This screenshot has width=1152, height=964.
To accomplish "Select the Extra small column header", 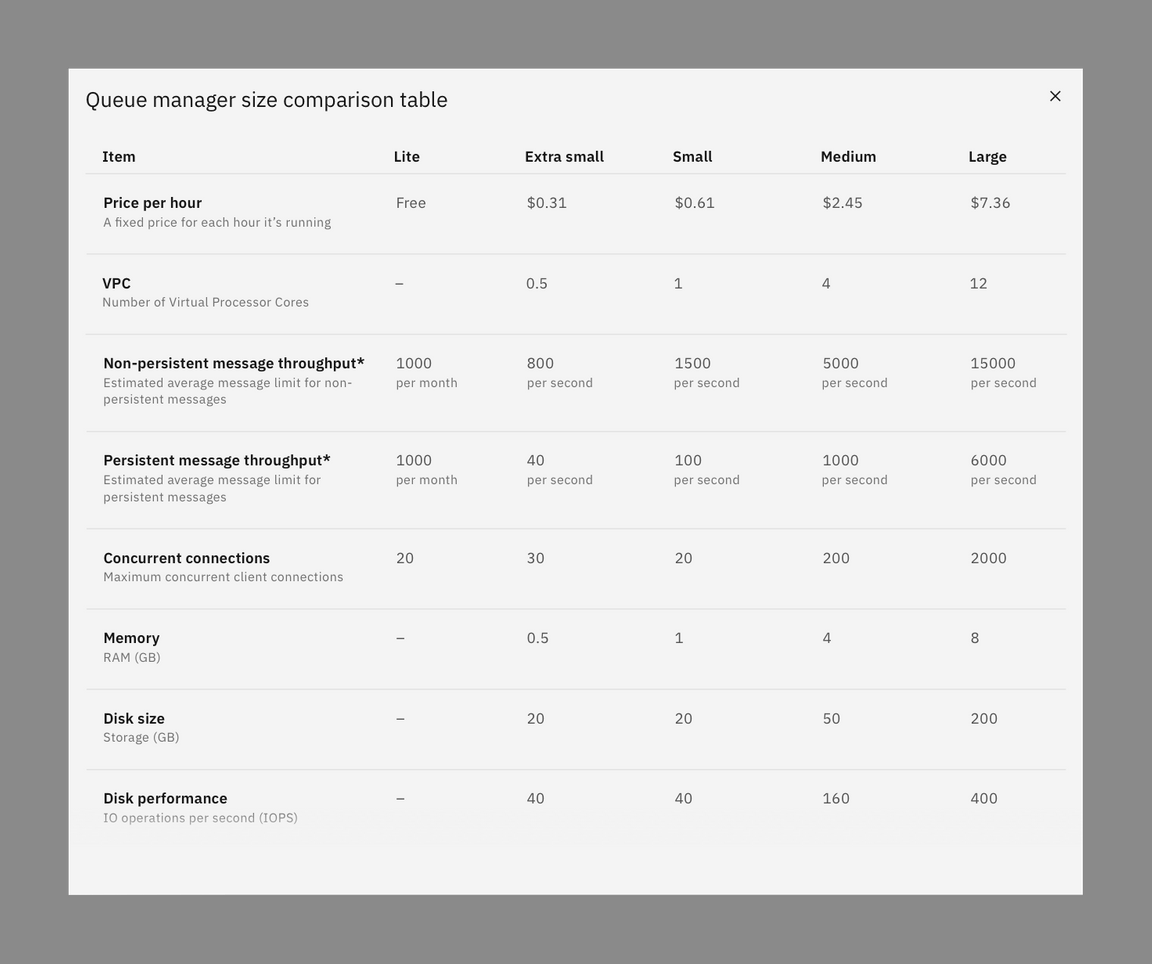I will (x=564, y=156).
